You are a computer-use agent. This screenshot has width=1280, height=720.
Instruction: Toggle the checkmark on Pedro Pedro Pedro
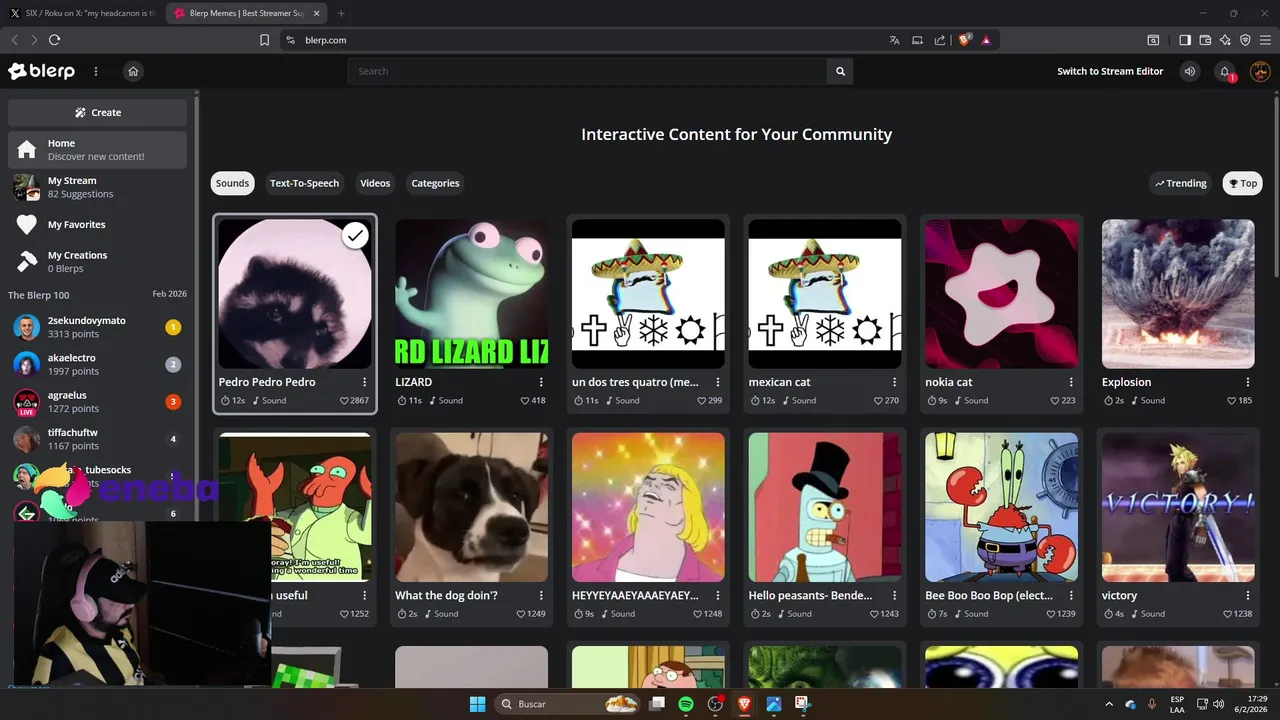click(355, 235)
